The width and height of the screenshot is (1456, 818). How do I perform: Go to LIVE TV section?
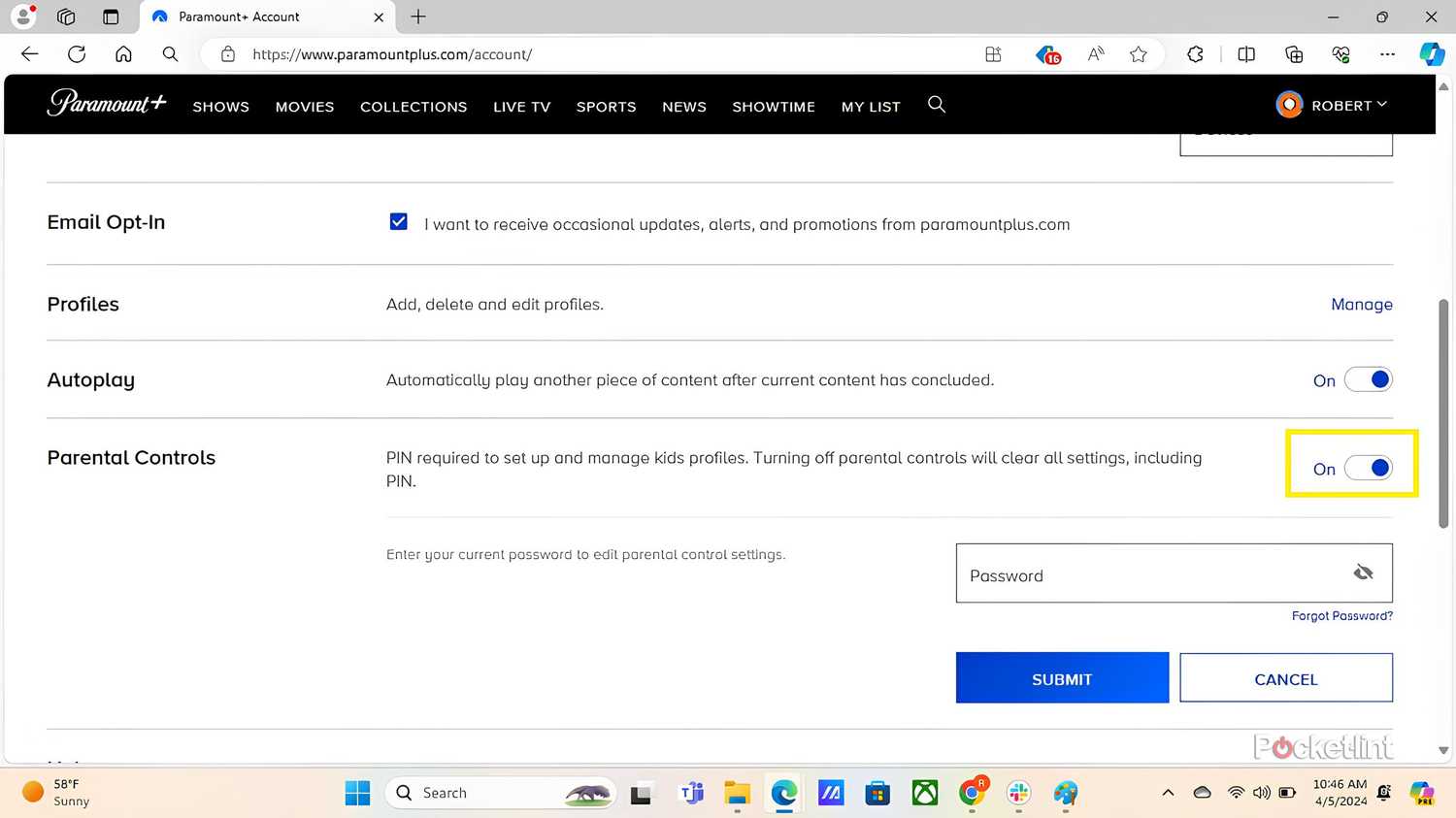(521, 107)
